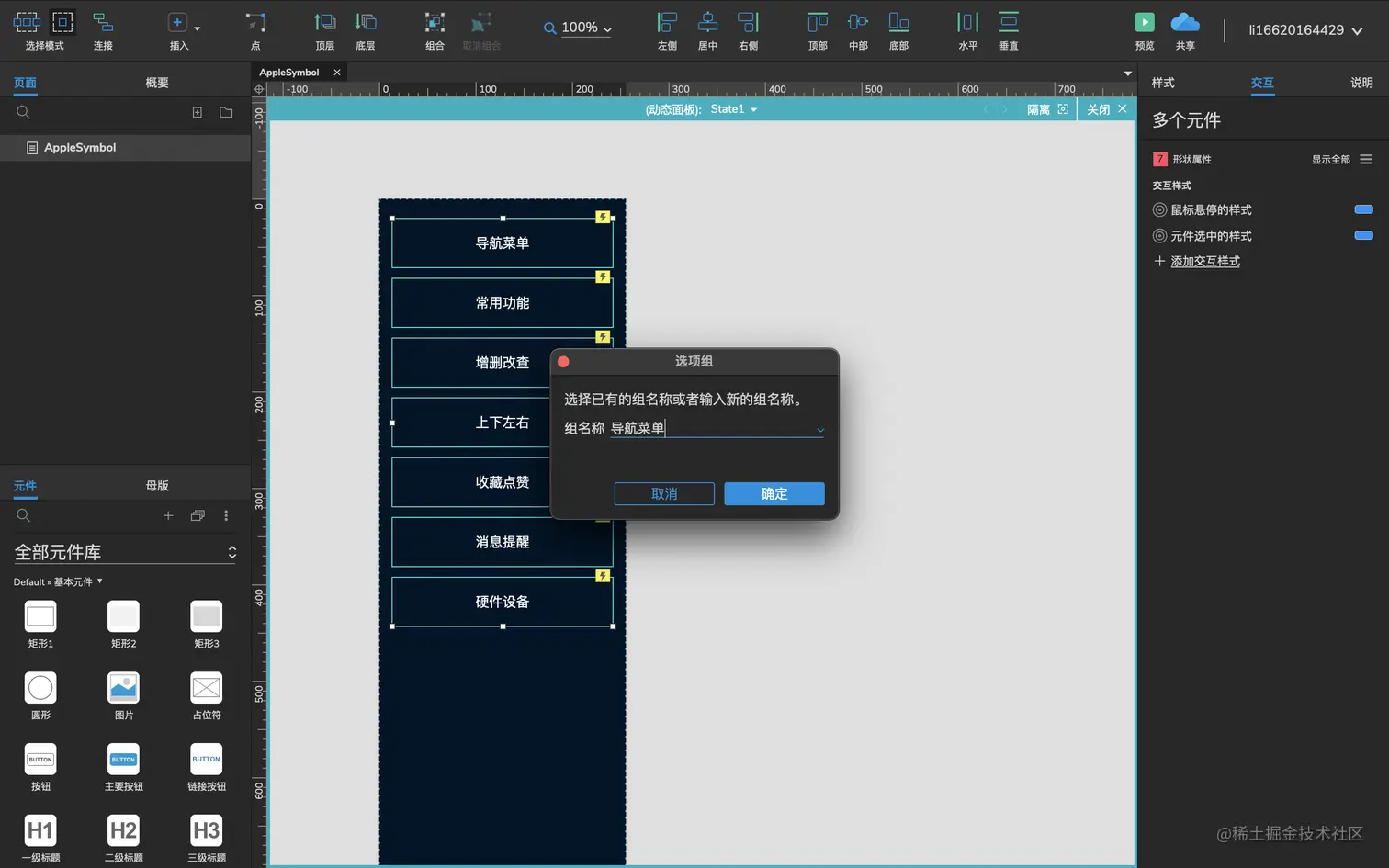
Task: Switch to the 页面 pages tab
Action: pyautogui.click(x=25, y=83)
